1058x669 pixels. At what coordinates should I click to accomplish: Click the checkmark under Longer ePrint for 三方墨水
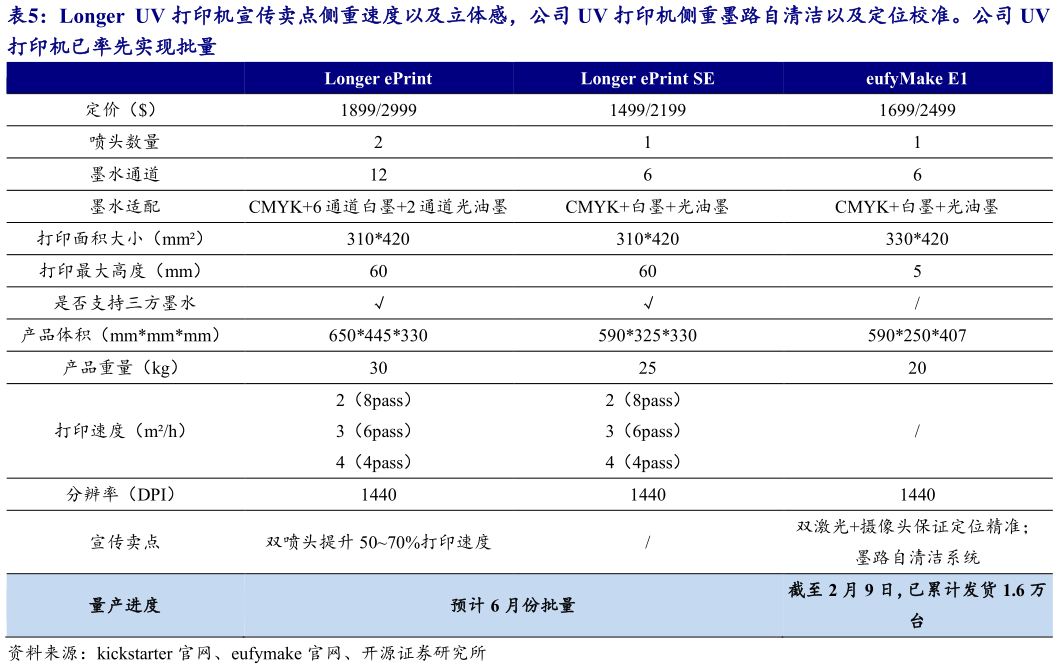pos(377,303)
